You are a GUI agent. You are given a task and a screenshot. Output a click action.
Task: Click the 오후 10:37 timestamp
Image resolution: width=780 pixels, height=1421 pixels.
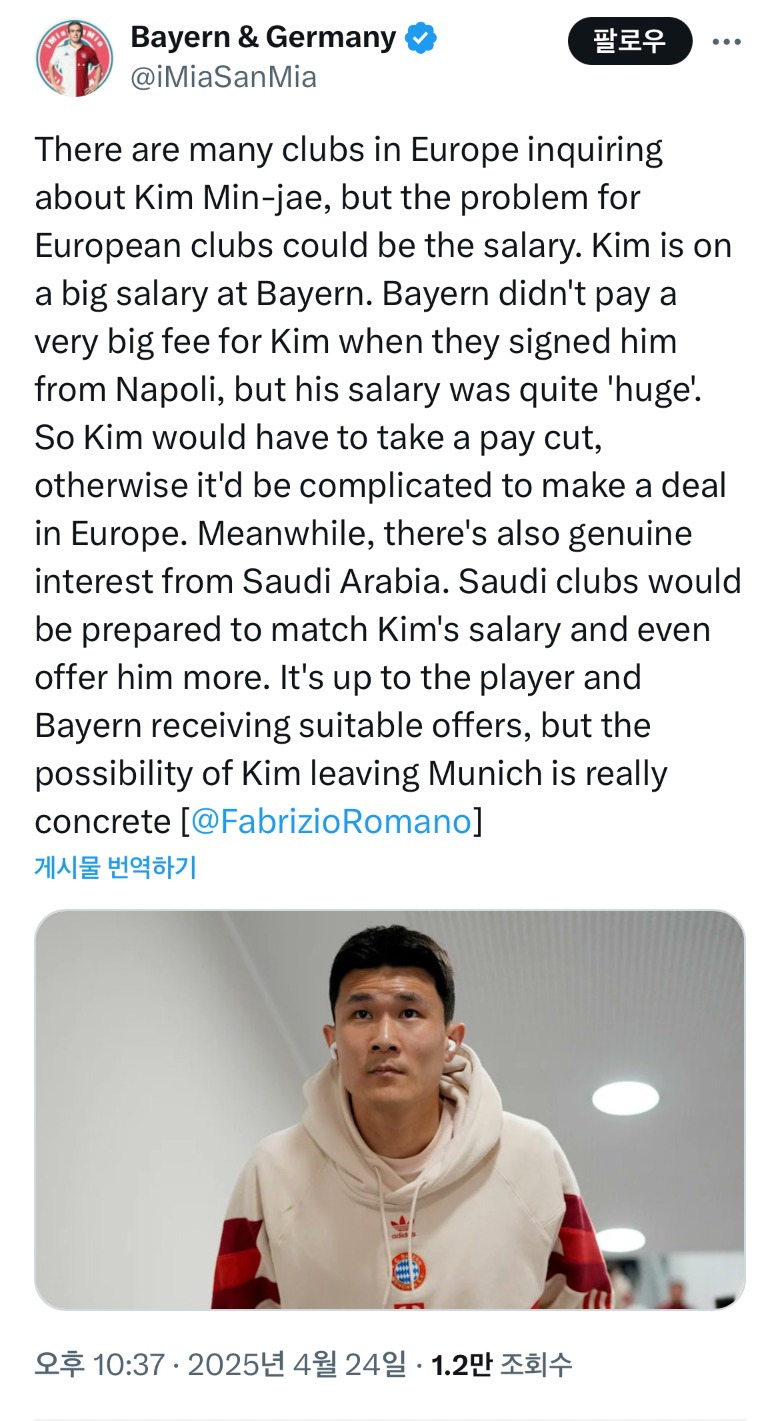pyautogui.click(x=99, y=1363)
